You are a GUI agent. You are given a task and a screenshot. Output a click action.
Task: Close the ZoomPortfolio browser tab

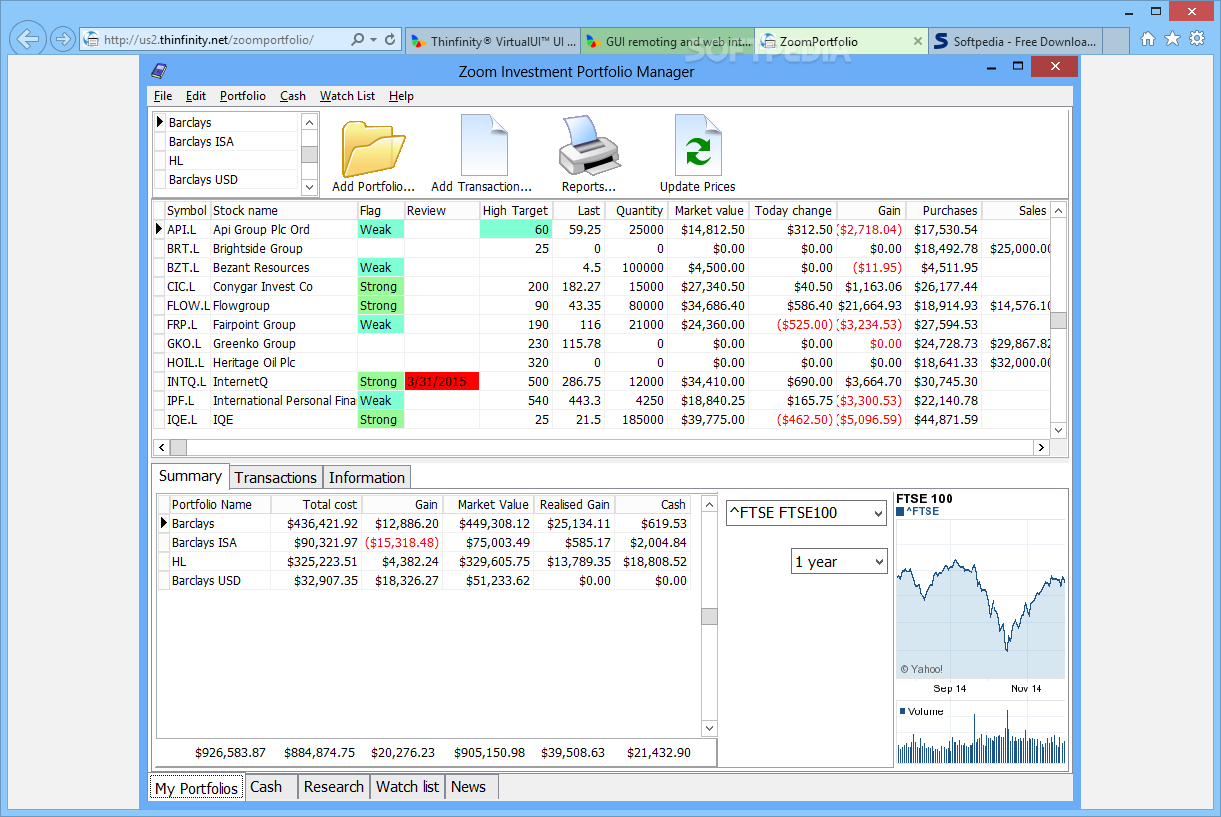pos(918,41)
